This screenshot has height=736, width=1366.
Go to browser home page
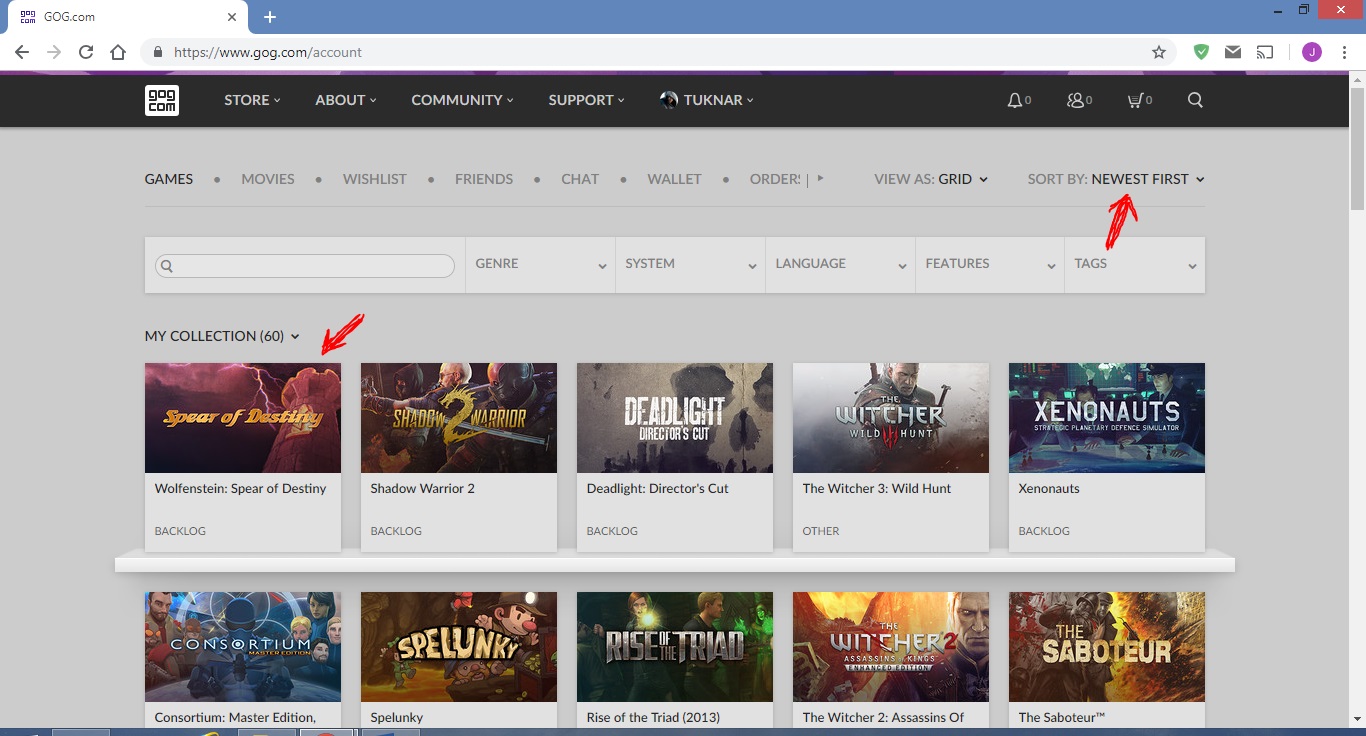pos(118,52)
